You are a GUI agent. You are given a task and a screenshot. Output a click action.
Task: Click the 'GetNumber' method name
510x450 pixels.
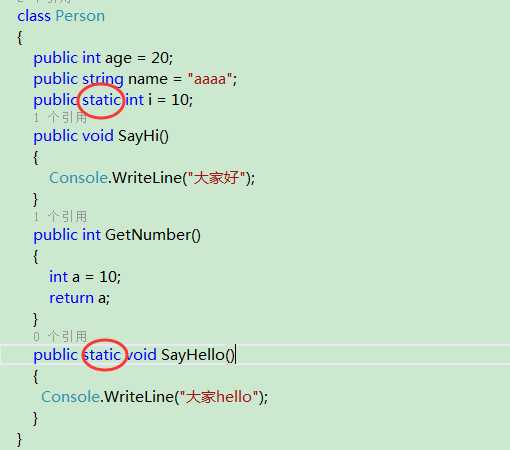[x=148, y=235]
